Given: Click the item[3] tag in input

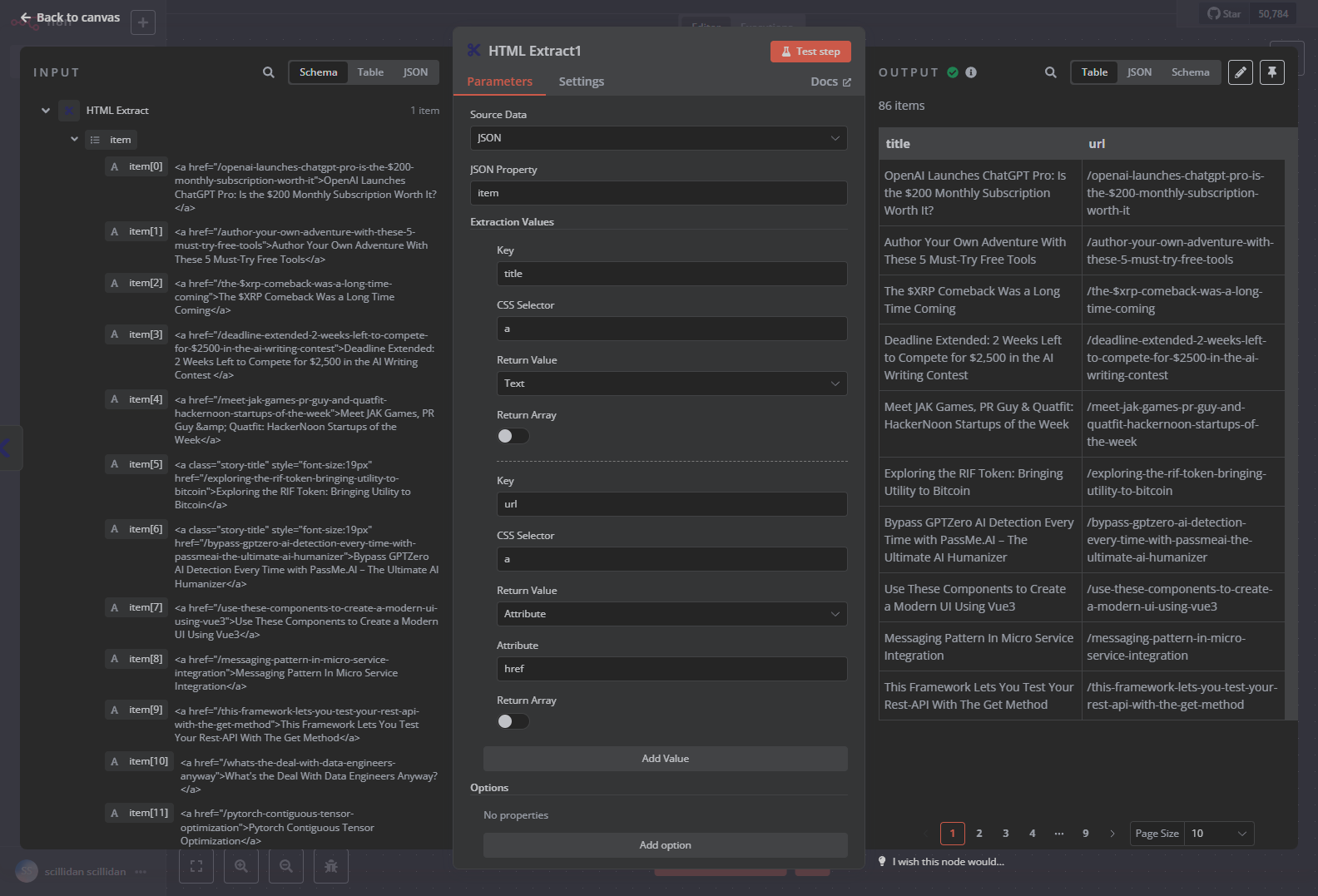Looking at the screenshot, I should [x=136, y=334].
